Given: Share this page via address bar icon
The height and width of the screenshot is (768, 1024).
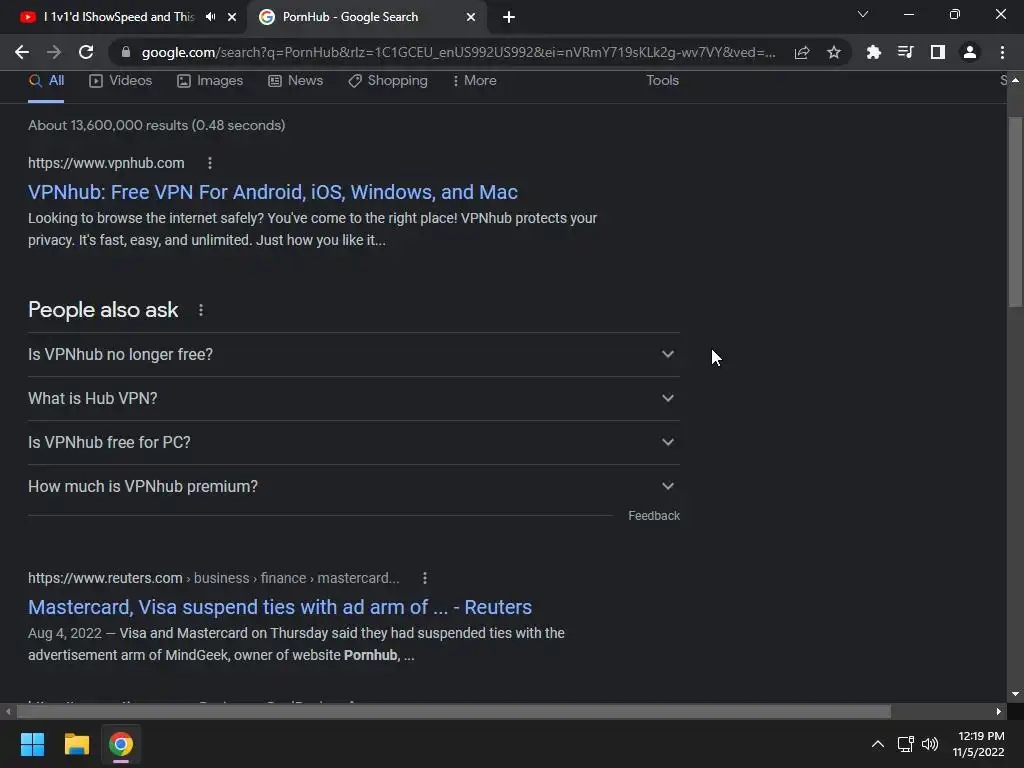Looking at the screenshot, I should click(x=802, y=52).
